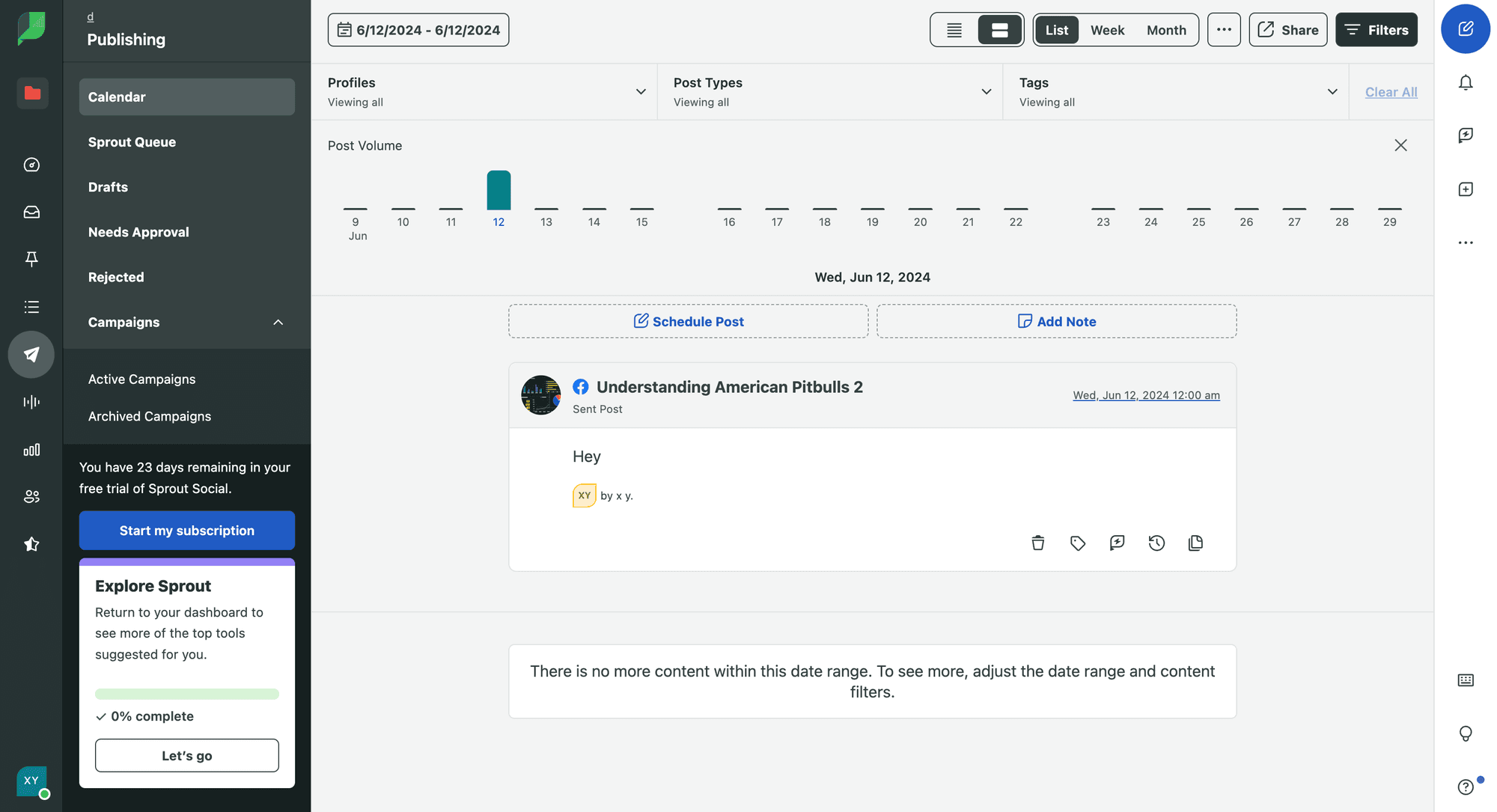
Task: Select the Month calendar view
Action: [1166, 30]
